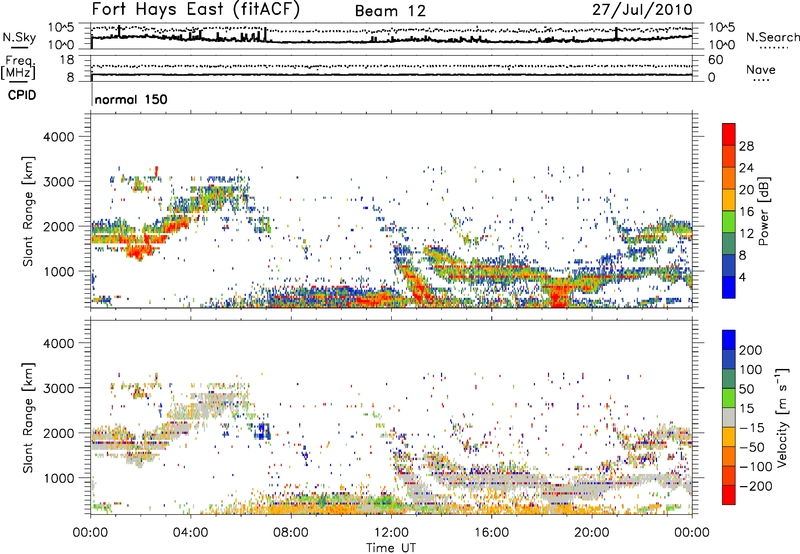The height and width of the screenshot is (554, 800).
Task: Click the '04:00' time tick label
Action: [190, 533]
